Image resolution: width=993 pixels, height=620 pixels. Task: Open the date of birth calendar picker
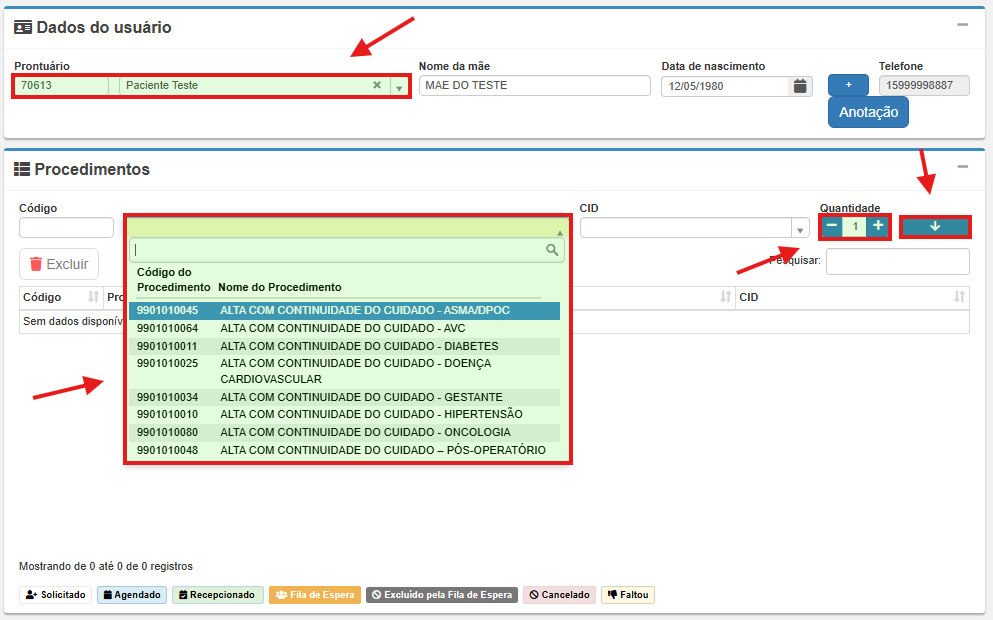tap(800, 87)
